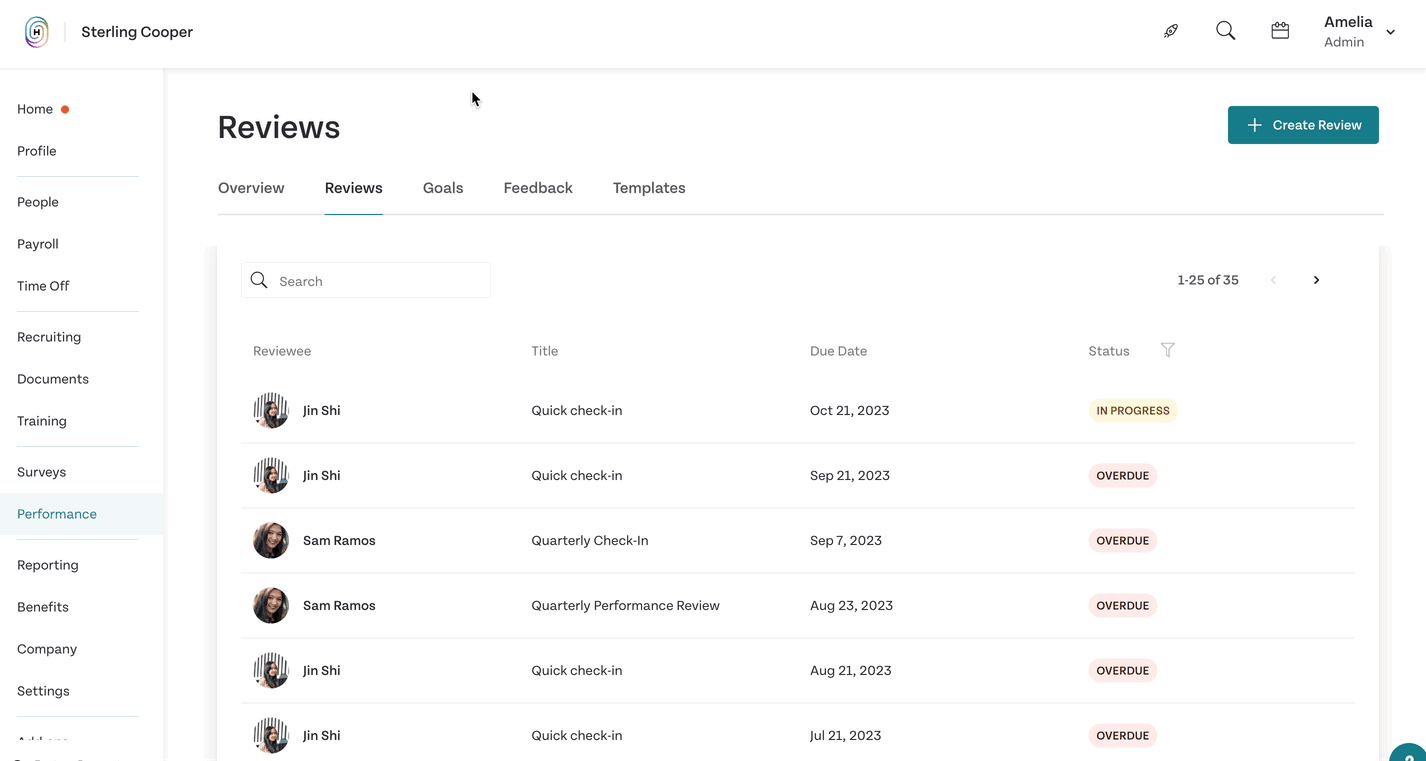Open Payroll in the sidebar

coord(38,244)
